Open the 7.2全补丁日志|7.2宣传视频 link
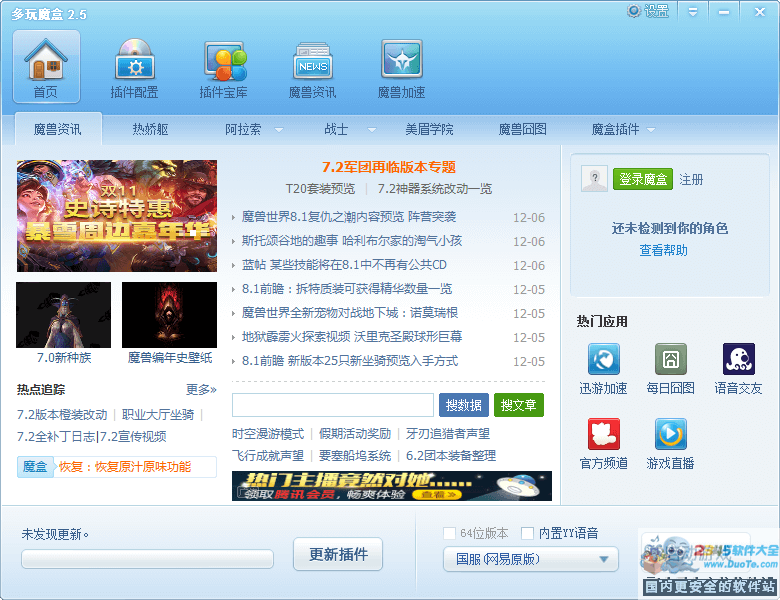The width and height of the screenshot is (780, 600). 92,437
